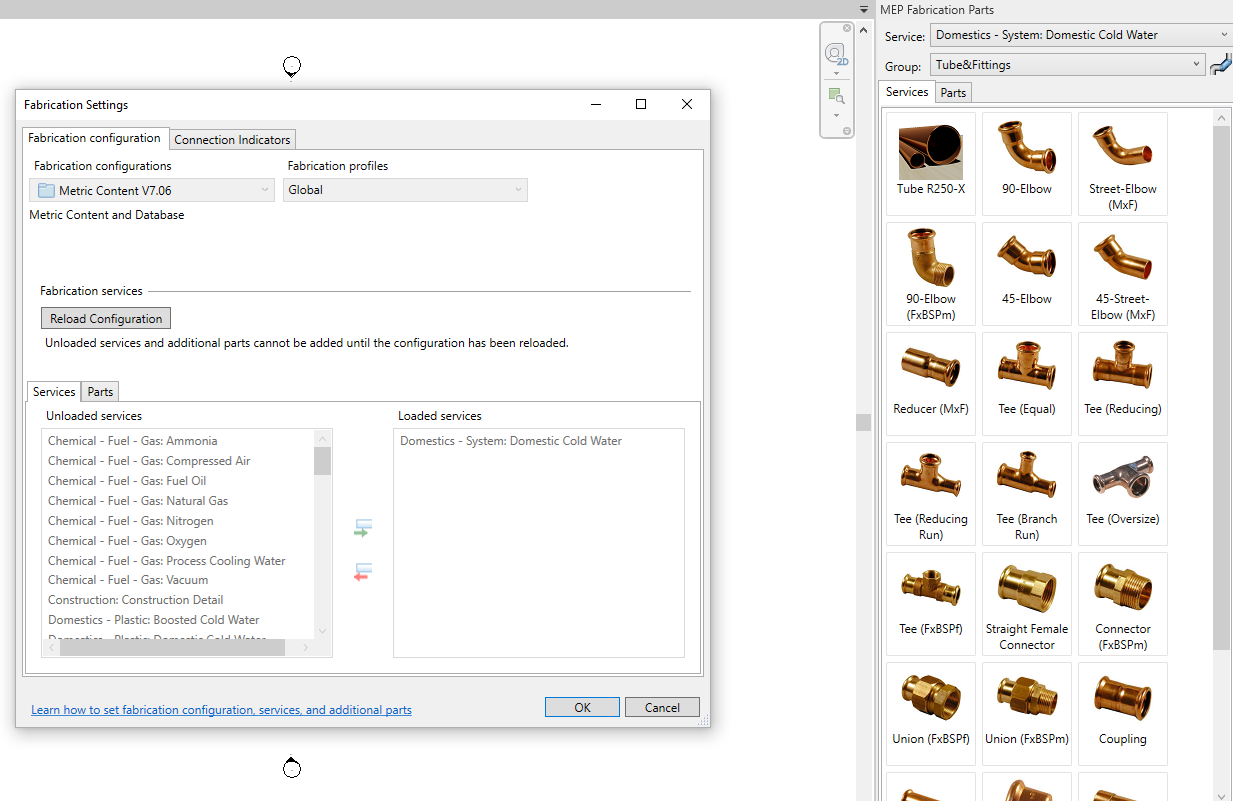Select the Connector (FxBSPm) part
The image size is (1233, 801).
tap(1123, 603)
